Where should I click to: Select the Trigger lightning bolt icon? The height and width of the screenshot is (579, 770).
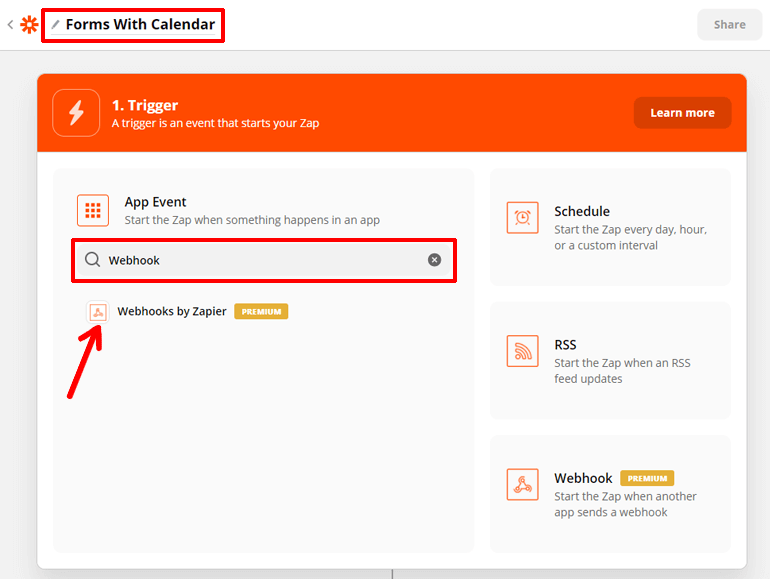click(x=76, y=113)
